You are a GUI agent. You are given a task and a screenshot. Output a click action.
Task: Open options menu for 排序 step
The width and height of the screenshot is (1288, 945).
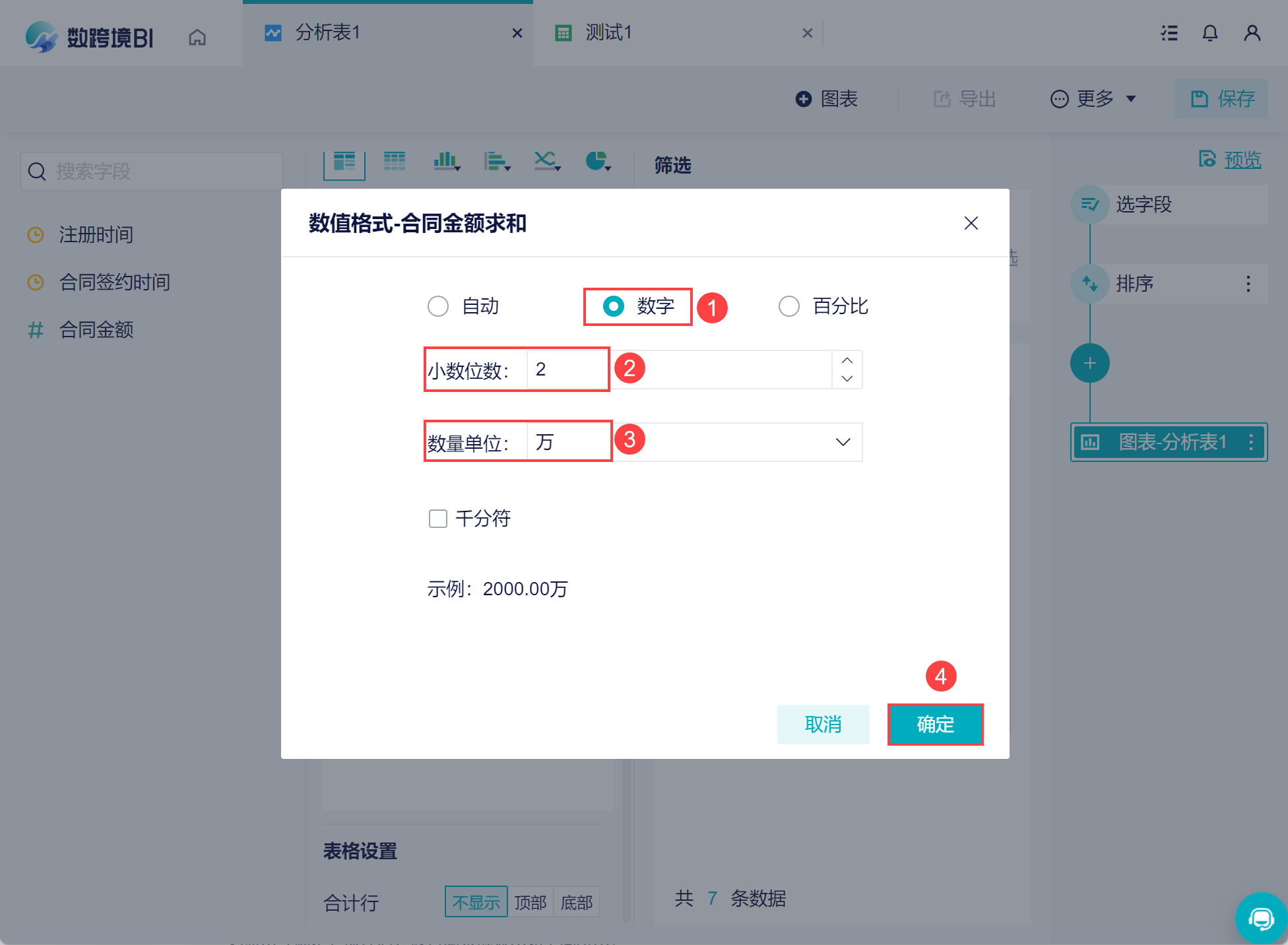[x=1248, y=284]
